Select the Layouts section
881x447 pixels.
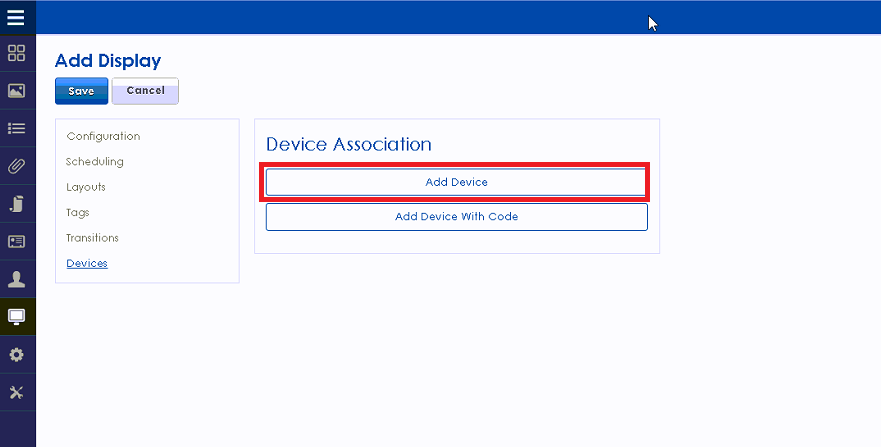[x=86, y=187]
